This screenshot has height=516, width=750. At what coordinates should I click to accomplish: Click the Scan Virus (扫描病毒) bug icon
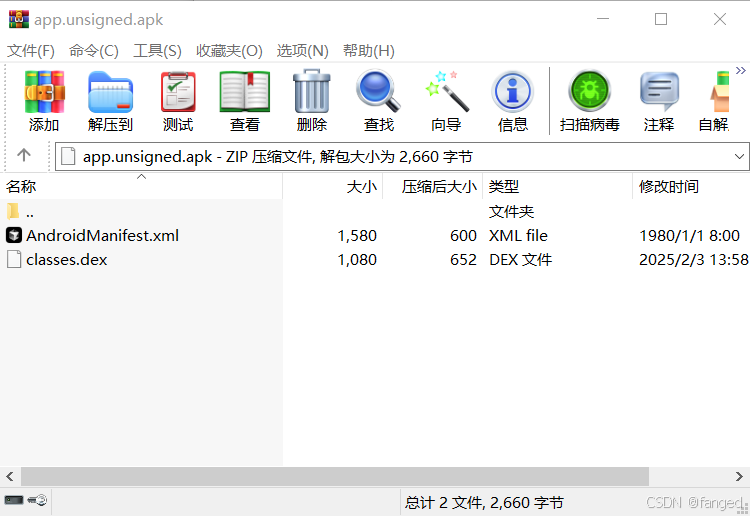(589, 91)
